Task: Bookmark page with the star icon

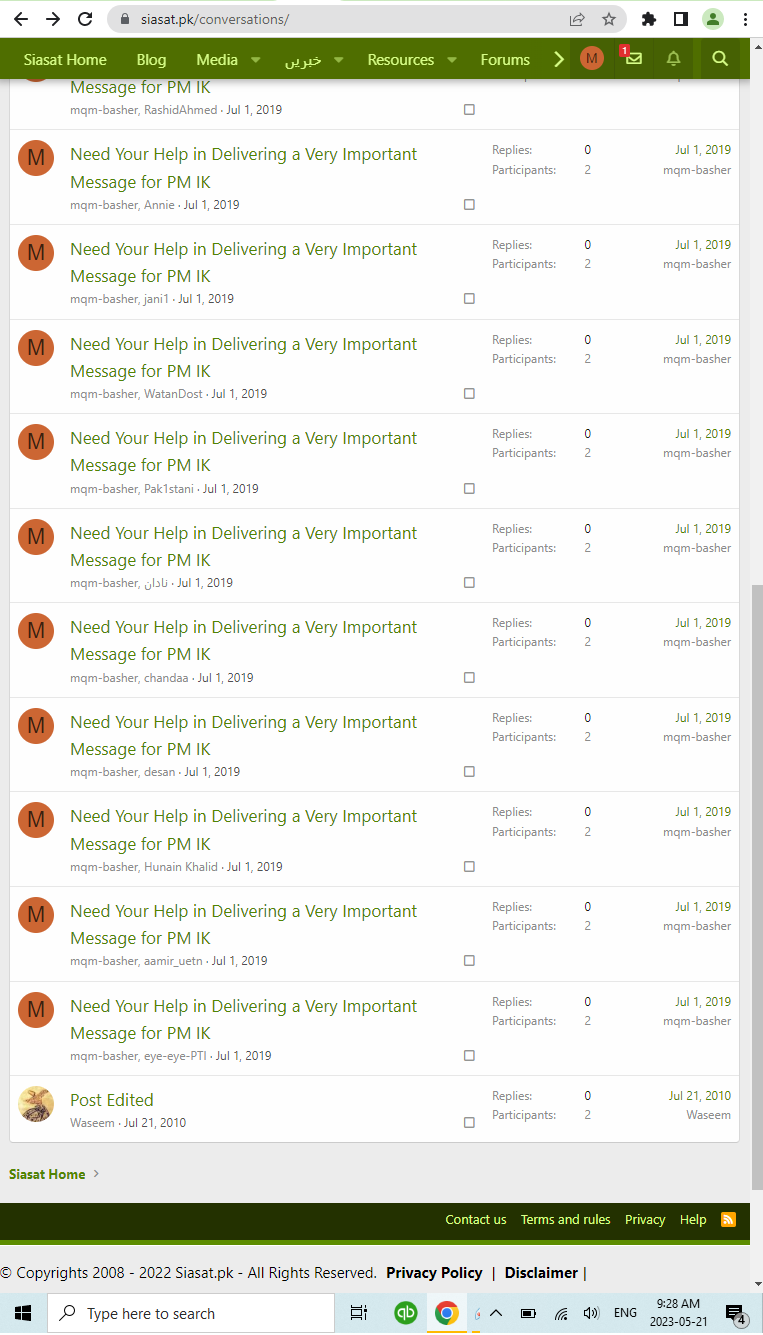Action: pyautogui.click(x=608, y=19)
